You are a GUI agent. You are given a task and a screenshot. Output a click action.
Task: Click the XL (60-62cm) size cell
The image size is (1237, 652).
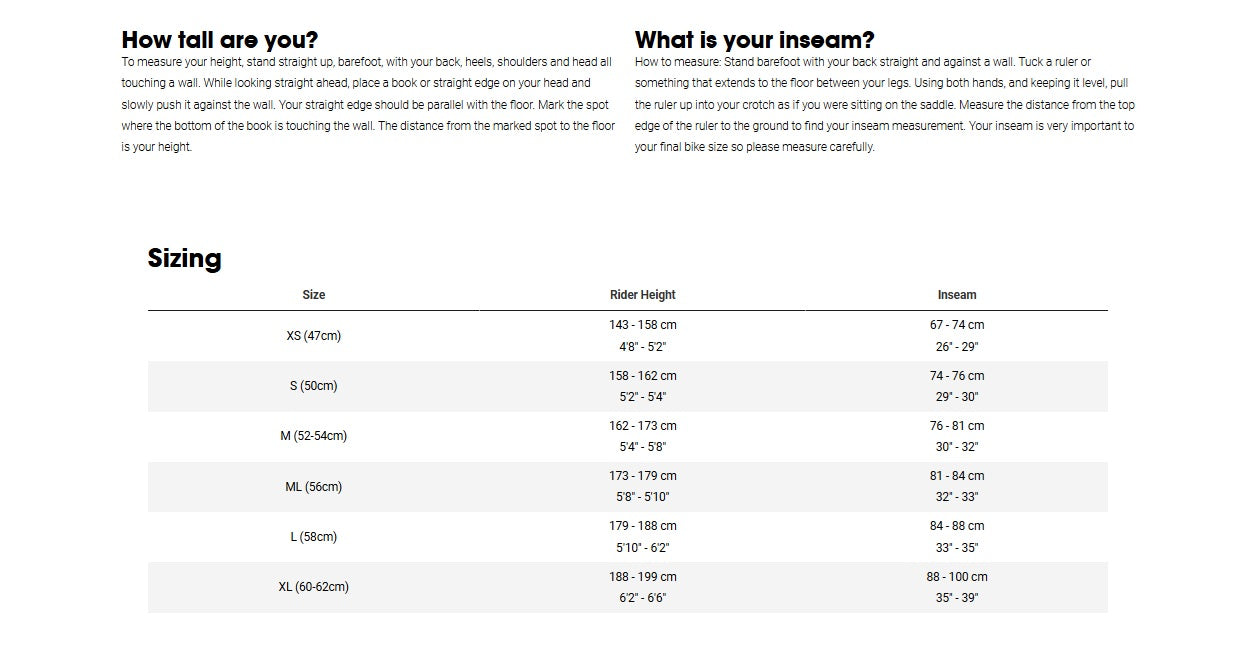tap(314, 587)
